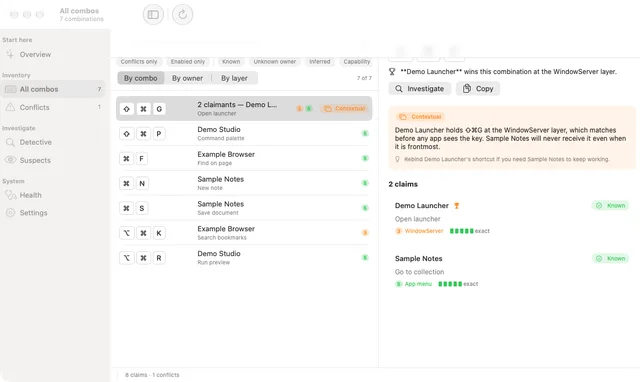Click the 8 claims status bar text
This screenshot has width=640, height=382.
coord(152,375)
